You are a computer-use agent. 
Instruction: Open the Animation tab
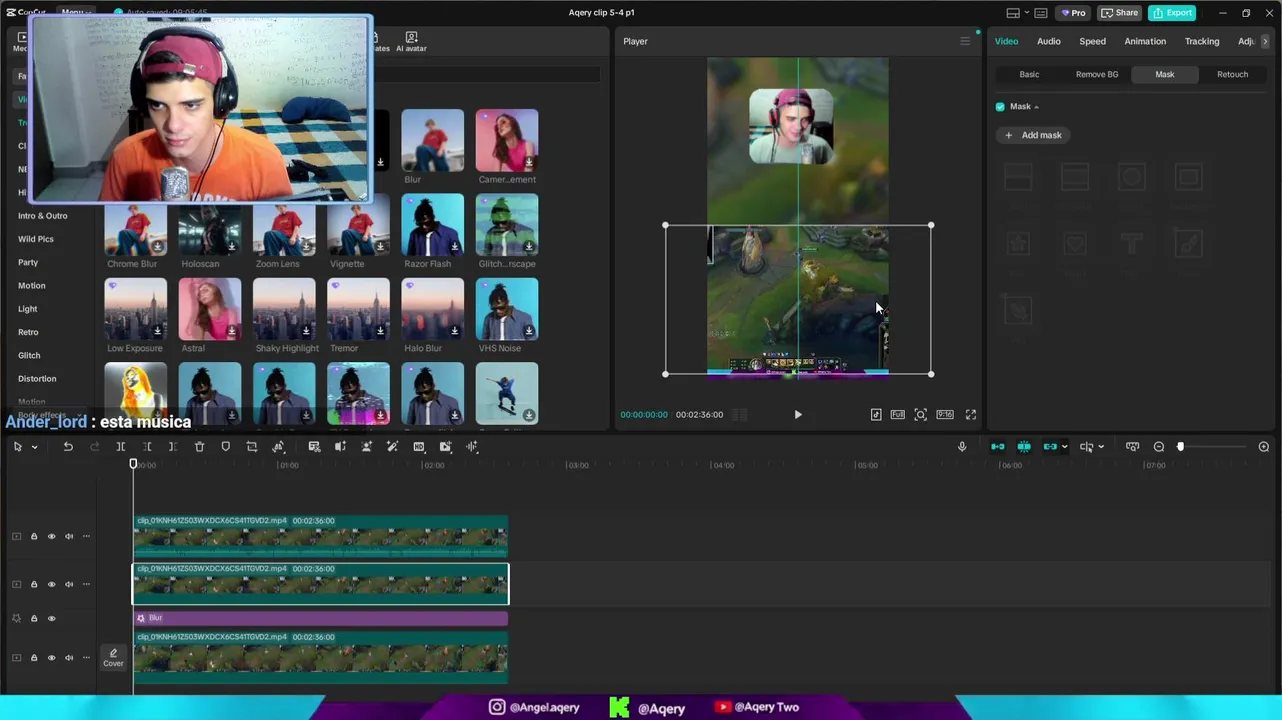(1145, 41)
